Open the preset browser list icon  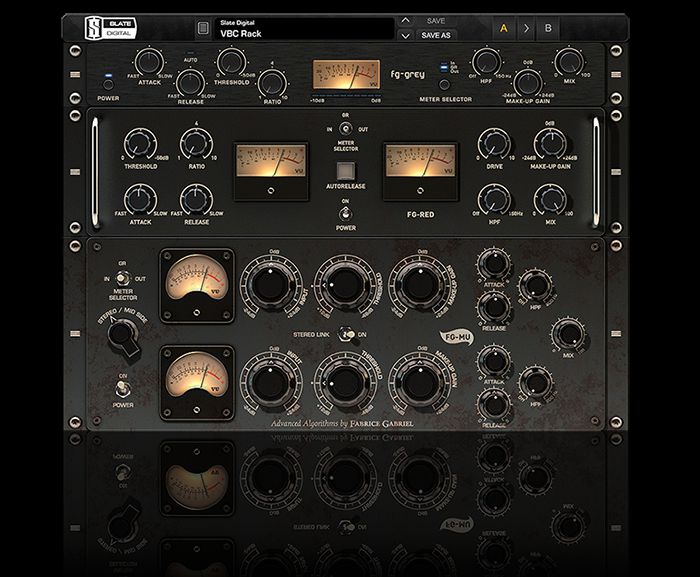coord(203,28)
